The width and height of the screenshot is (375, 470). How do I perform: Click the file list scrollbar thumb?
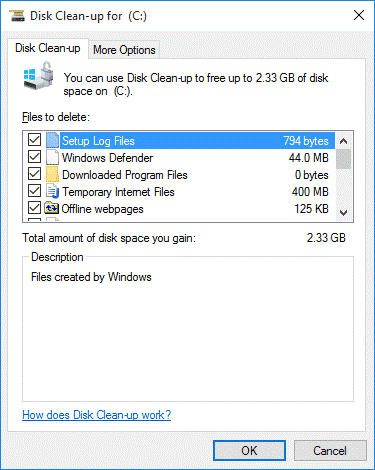tap(343, 159)
